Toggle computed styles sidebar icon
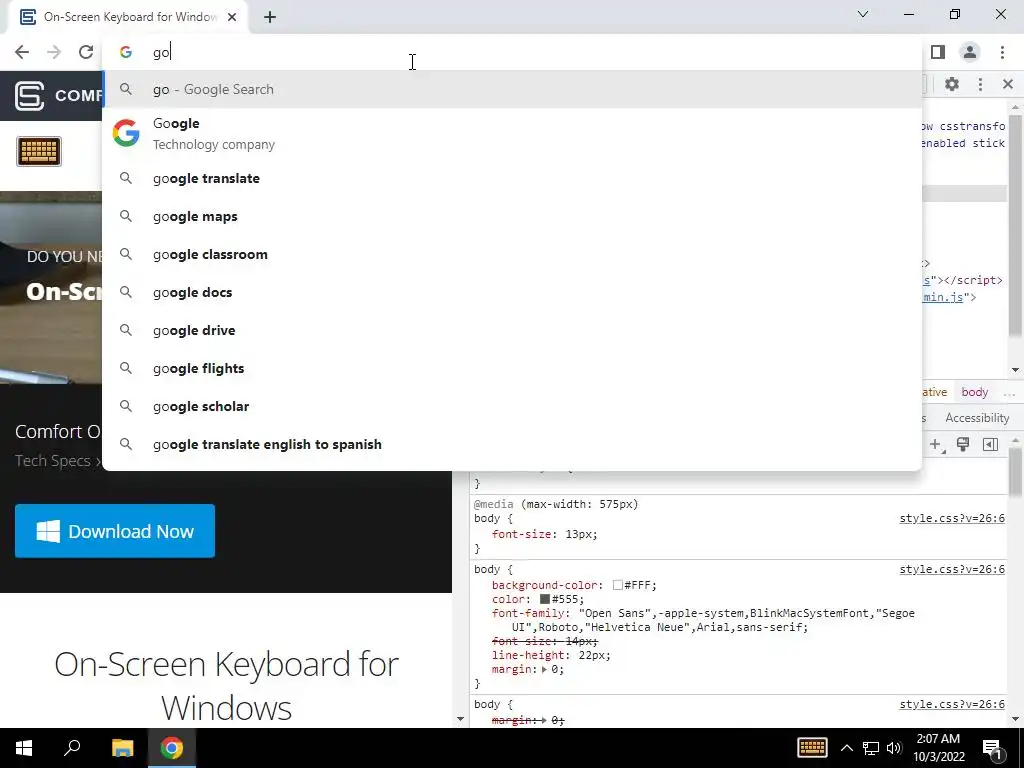Image resolution: width=1024 pixels, height=768 pixels. [x=990, y=445]
